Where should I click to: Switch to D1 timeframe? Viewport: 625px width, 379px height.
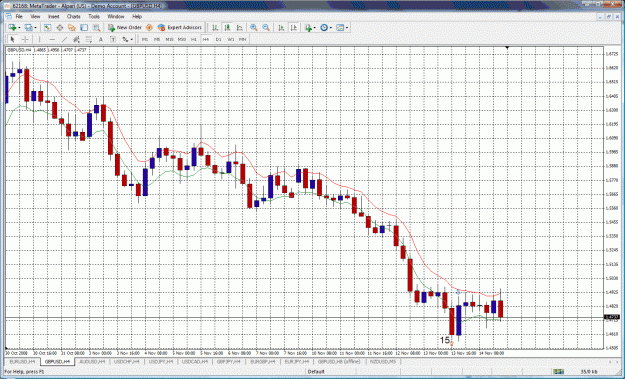click(x=218, y=39)
